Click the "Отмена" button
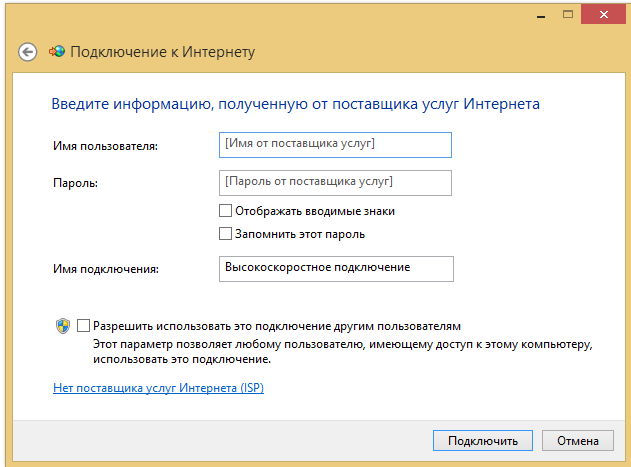Viewport: 631px width, 467px height. point(577,440)
